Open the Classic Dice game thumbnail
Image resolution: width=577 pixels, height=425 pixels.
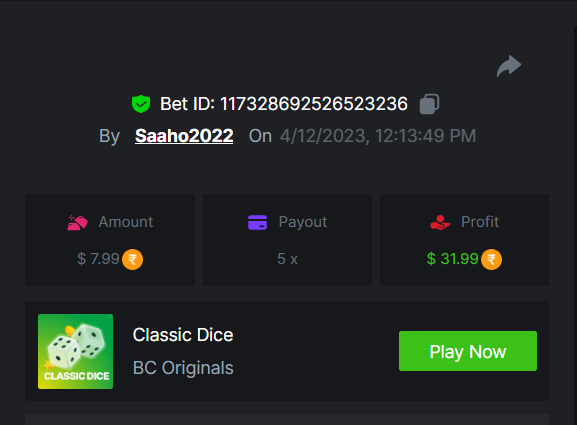[75, 351]
